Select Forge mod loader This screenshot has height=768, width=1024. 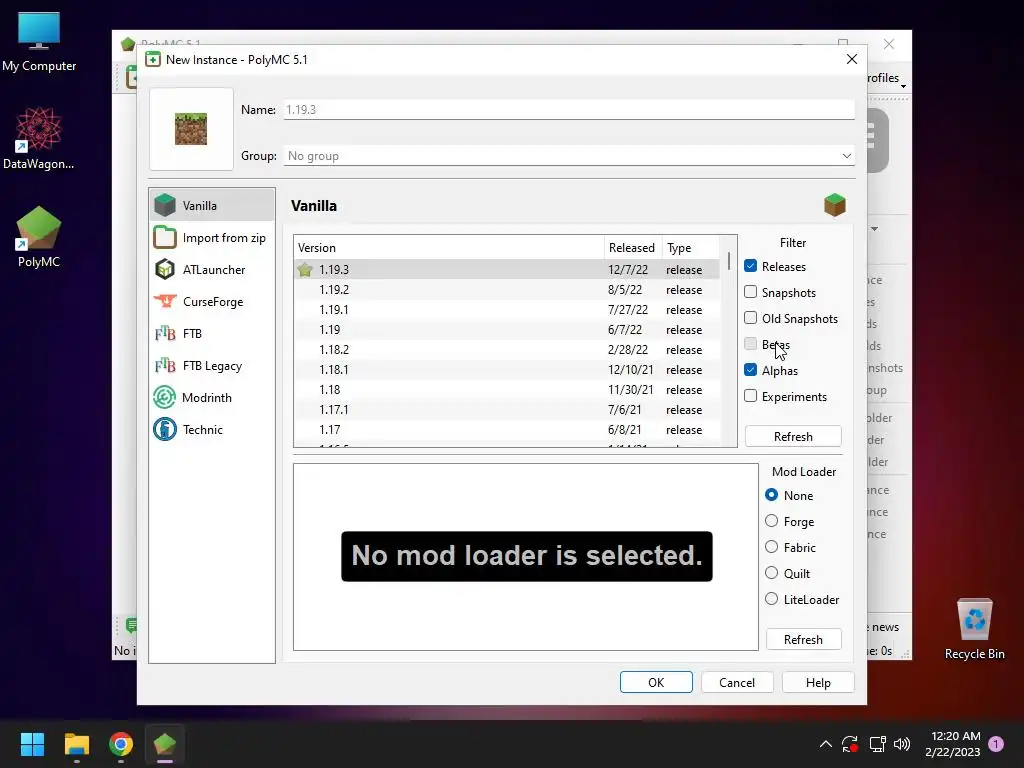771,521
